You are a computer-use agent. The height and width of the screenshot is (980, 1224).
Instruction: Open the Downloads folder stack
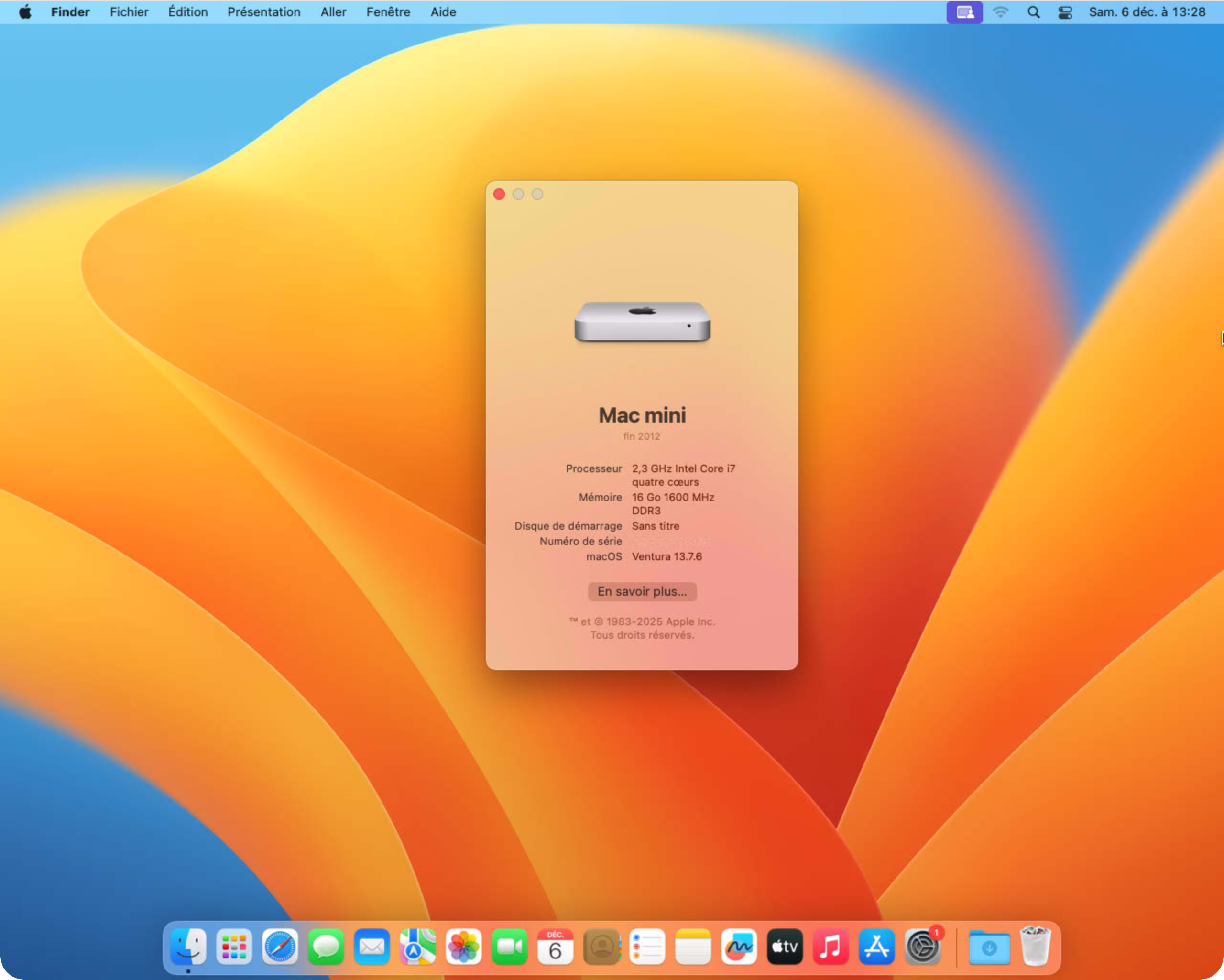(x=989, y=947)
